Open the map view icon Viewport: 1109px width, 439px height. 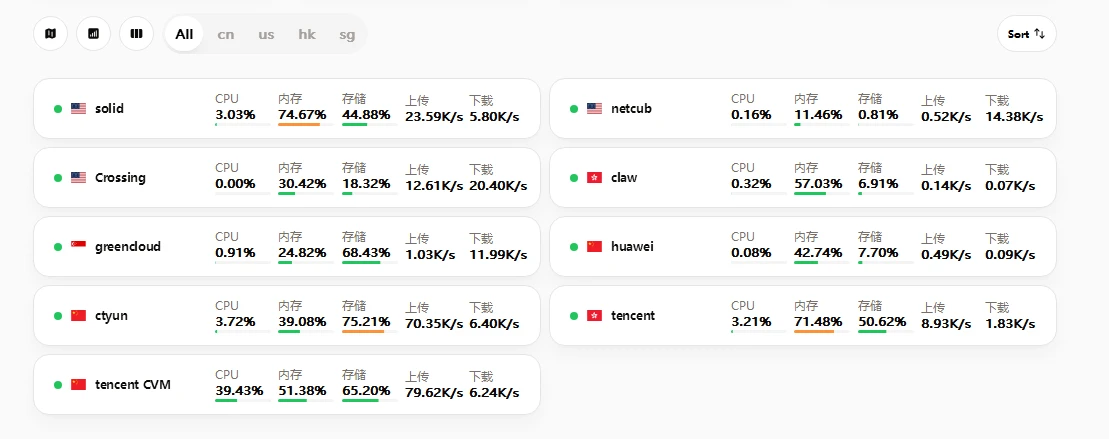pyautogui.click(x=50, y=34)
